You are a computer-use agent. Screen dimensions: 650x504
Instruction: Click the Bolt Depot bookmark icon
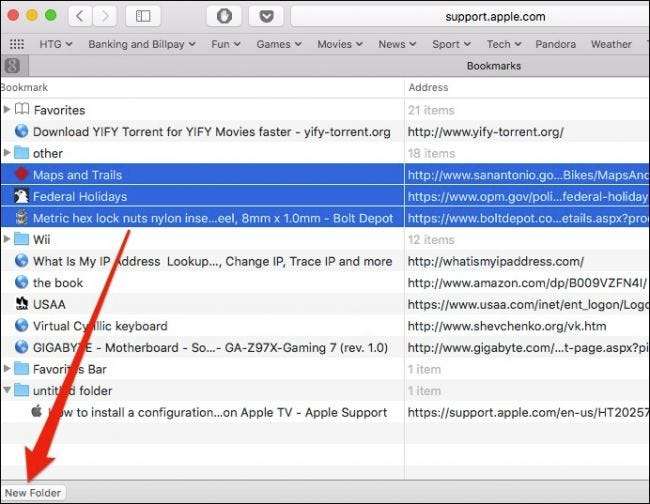21,217
